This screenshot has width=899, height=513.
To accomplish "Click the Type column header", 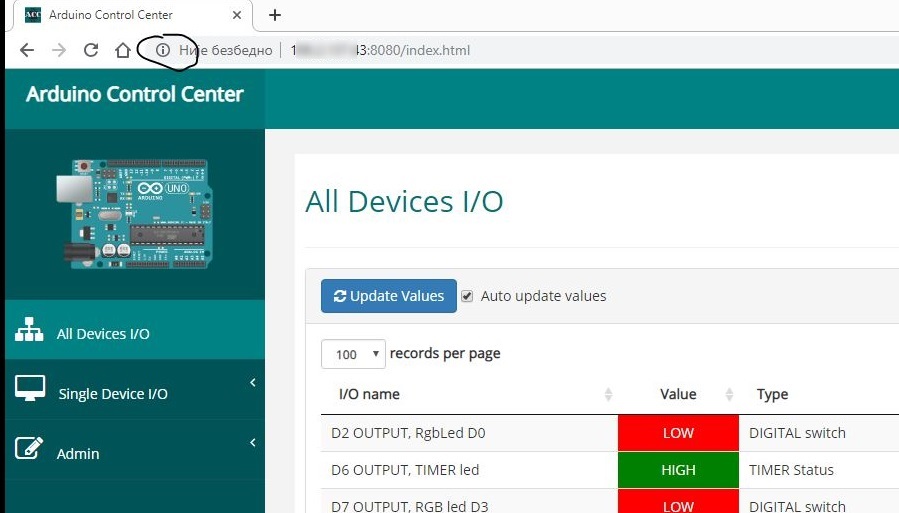I will [x=772, y=394].
